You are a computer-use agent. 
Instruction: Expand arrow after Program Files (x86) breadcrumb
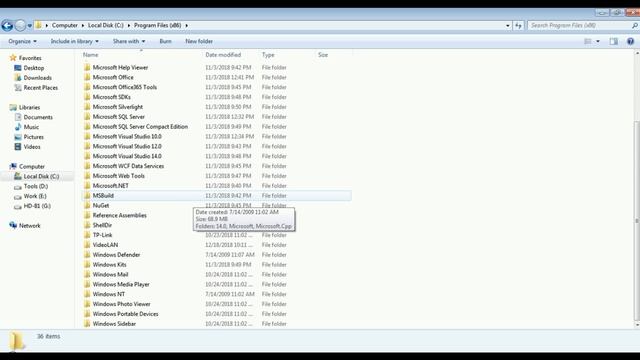click(x=187, y=25)
